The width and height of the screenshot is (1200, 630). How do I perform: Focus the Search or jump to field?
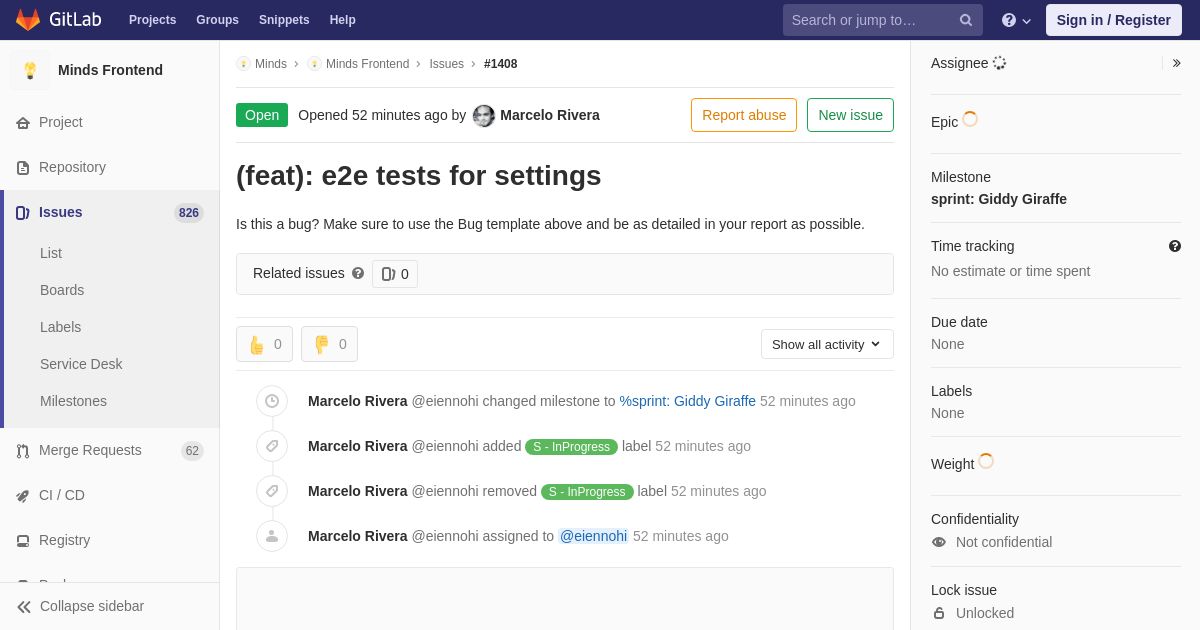pyautogui.click(x=870, y=20)
